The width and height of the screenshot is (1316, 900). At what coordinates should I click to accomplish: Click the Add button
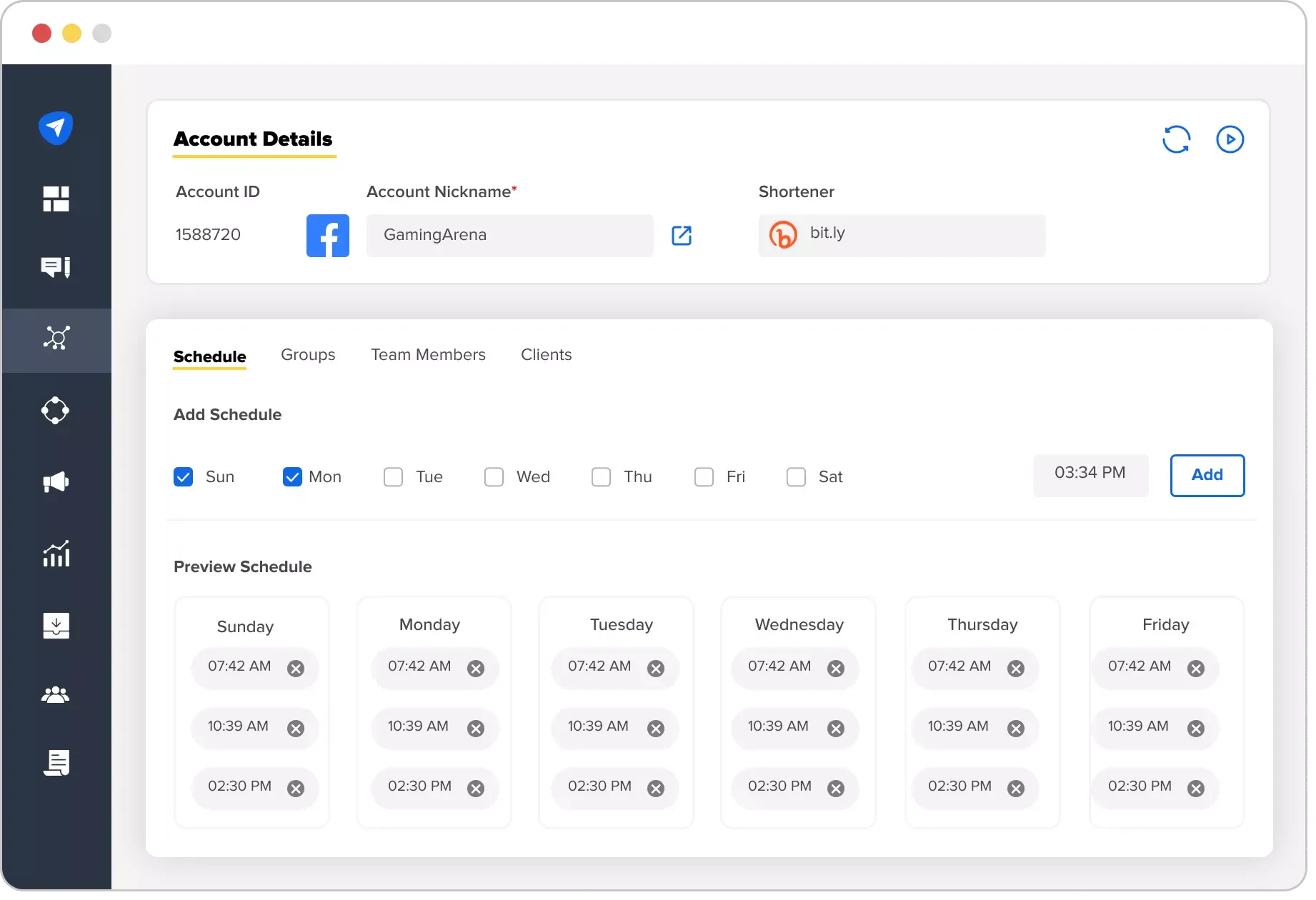pyautogui.click(x=1207, y=475)
